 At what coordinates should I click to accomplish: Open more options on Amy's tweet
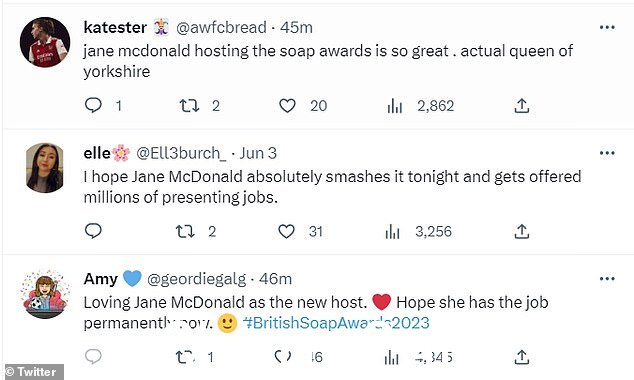607,279
